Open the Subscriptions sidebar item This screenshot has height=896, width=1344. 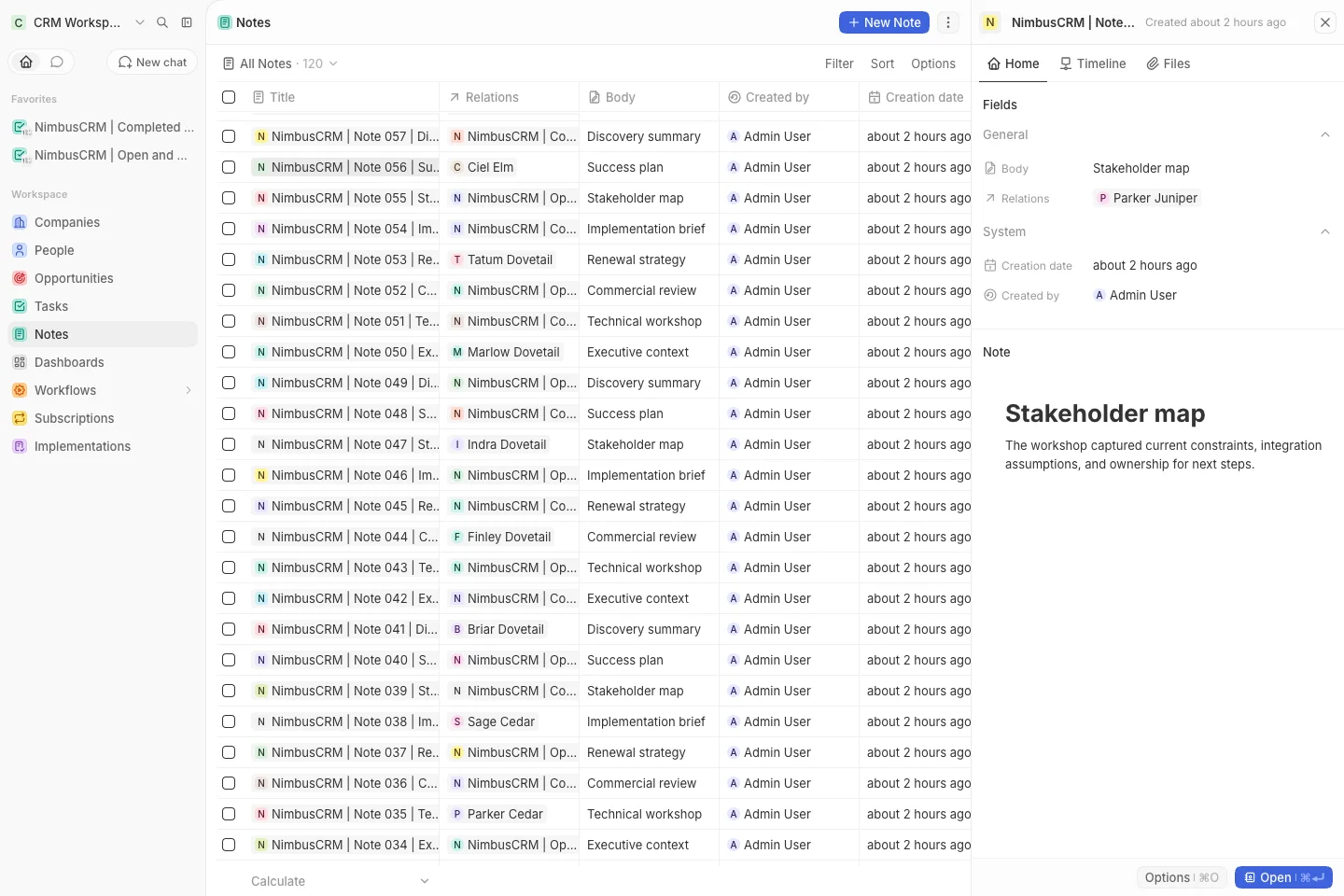point(103,418)
